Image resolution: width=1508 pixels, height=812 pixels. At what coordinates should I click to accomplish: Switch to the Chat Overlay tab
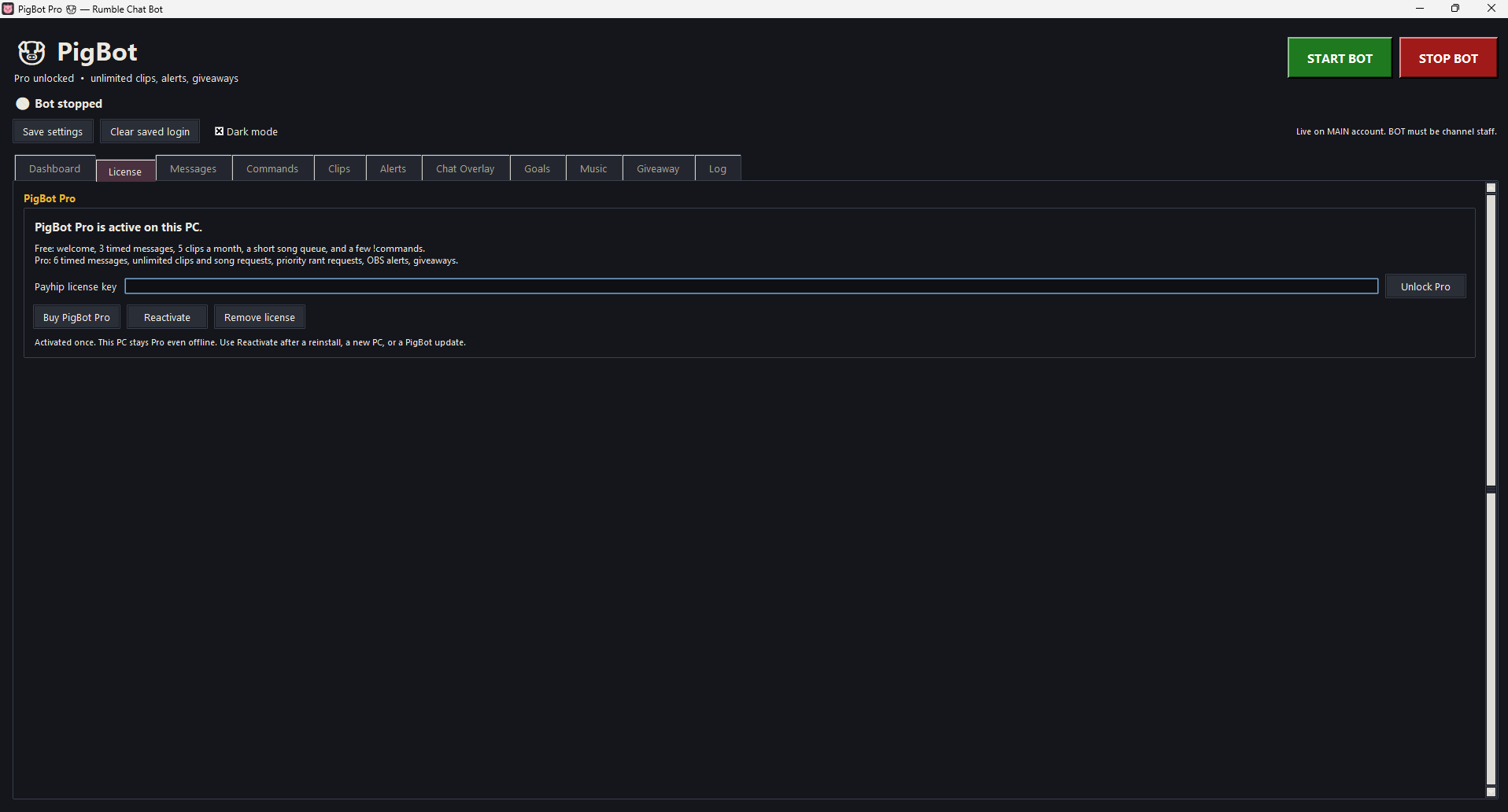pos(465,168)
